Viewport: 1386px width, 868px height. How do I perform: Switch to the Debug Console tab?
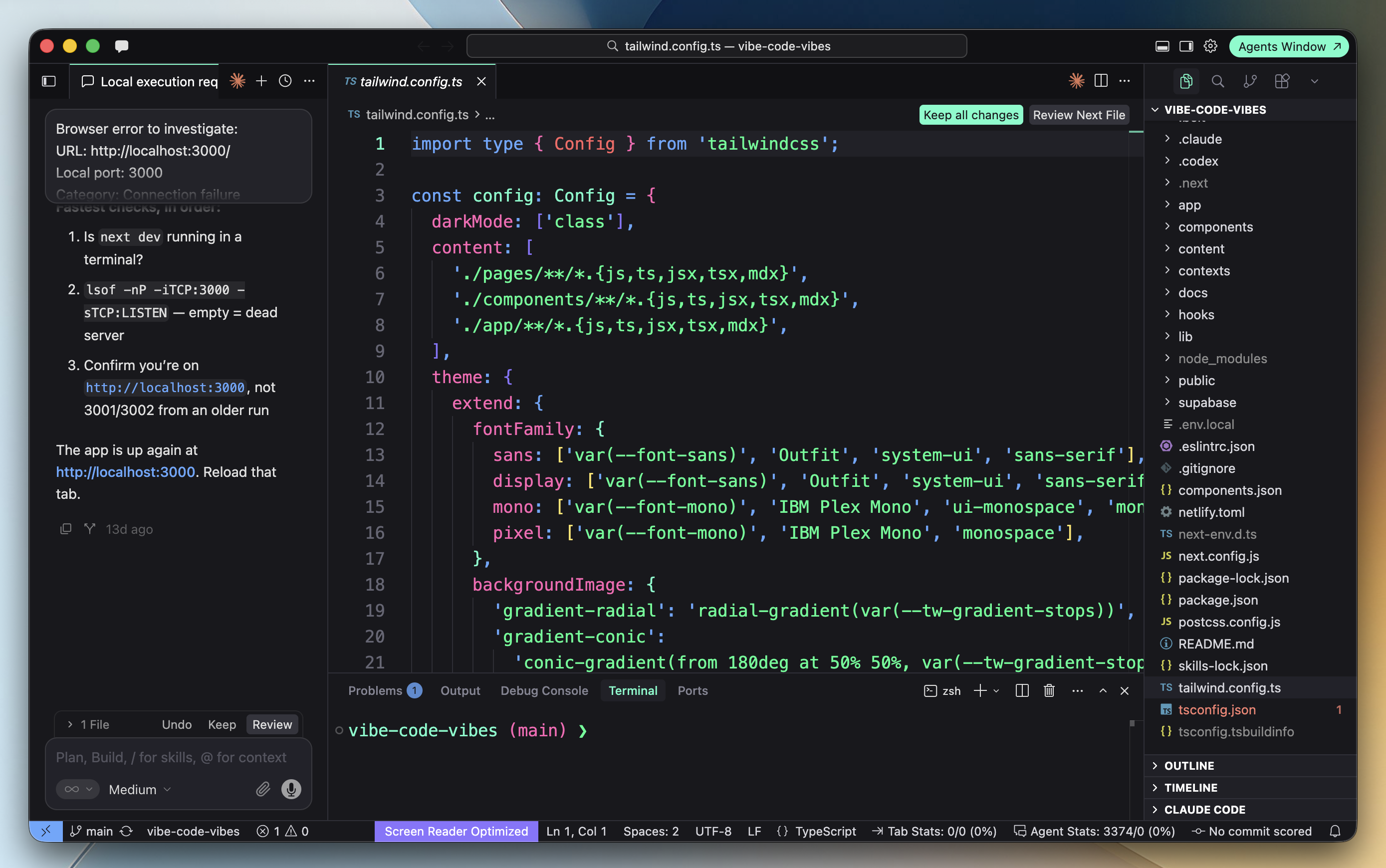[x=544, y=690]
